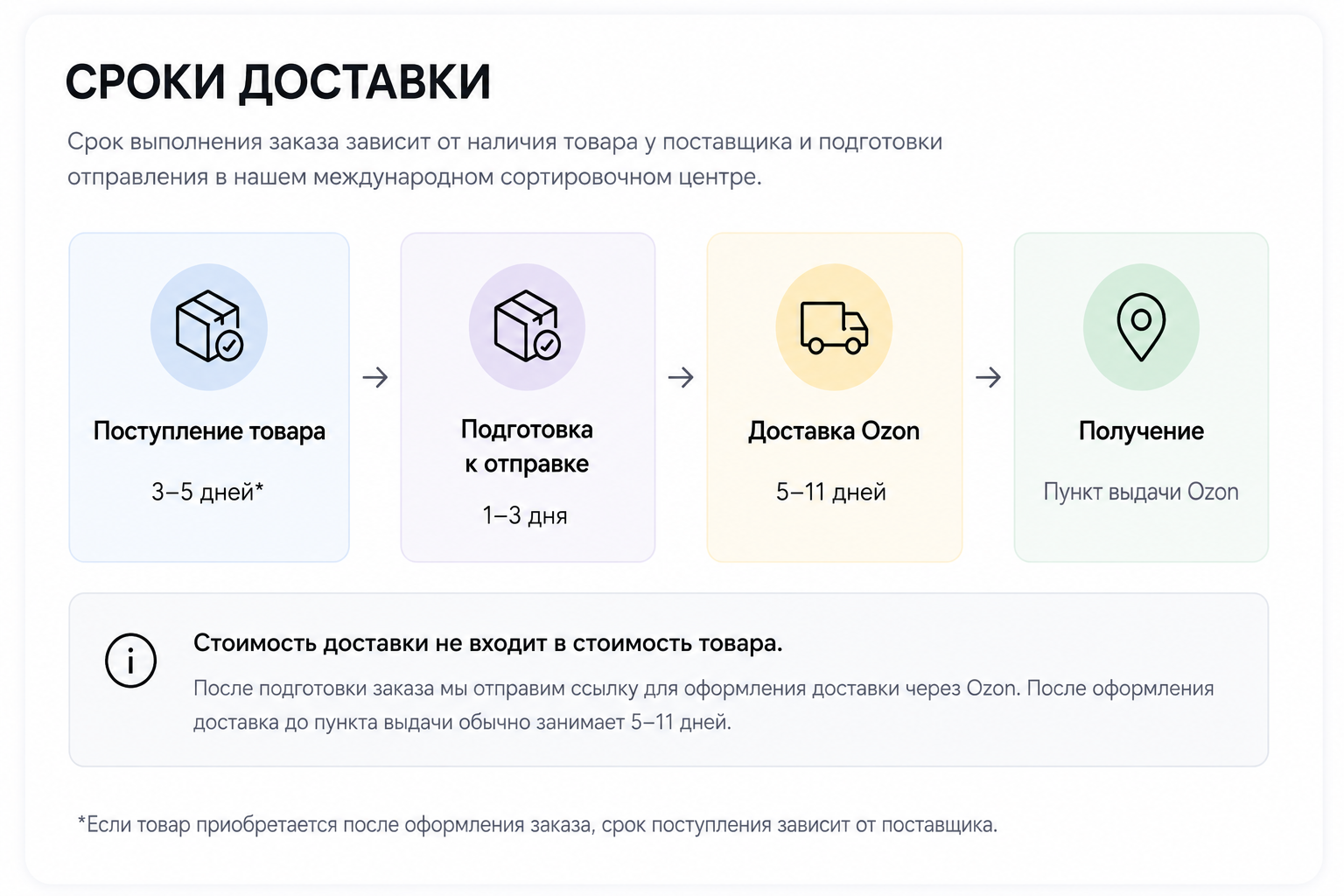Click the box icon above Поступление товара
Image resolution: width=1344 pixels, height=896 pixels.
tap(209, 326)
